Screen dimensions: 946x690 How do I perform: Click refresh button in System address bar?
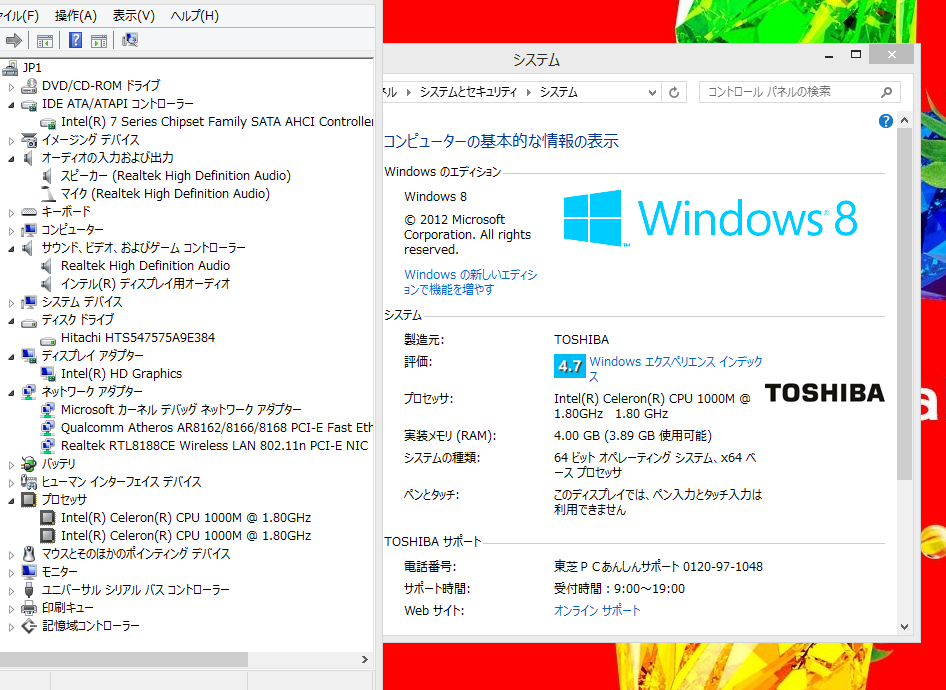click(x=674, y=92)
